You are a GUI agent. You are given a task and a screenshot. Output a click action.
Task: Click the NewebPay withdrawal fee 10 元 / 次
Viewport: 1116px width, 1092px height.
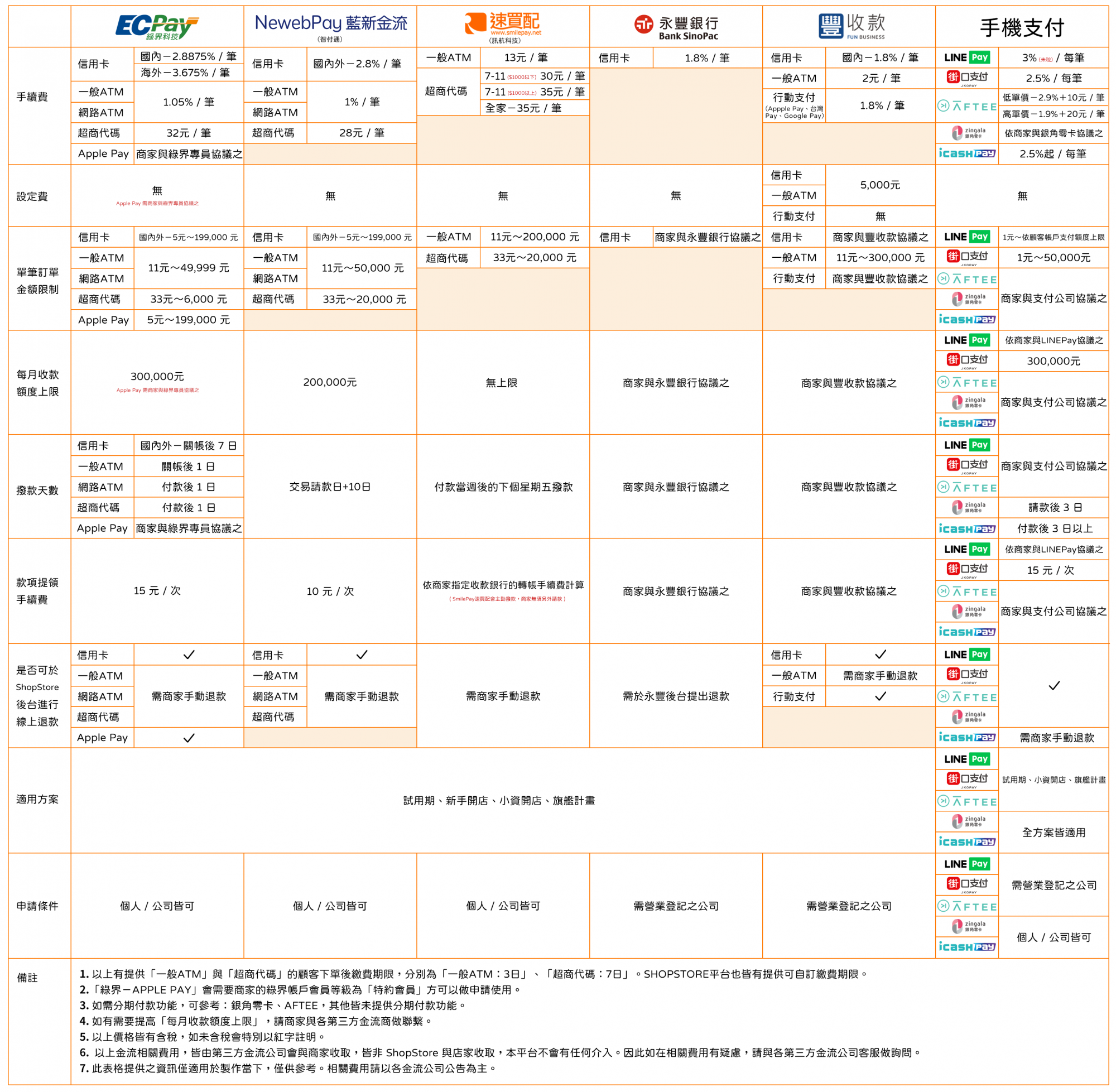click(x=330, y=591)
